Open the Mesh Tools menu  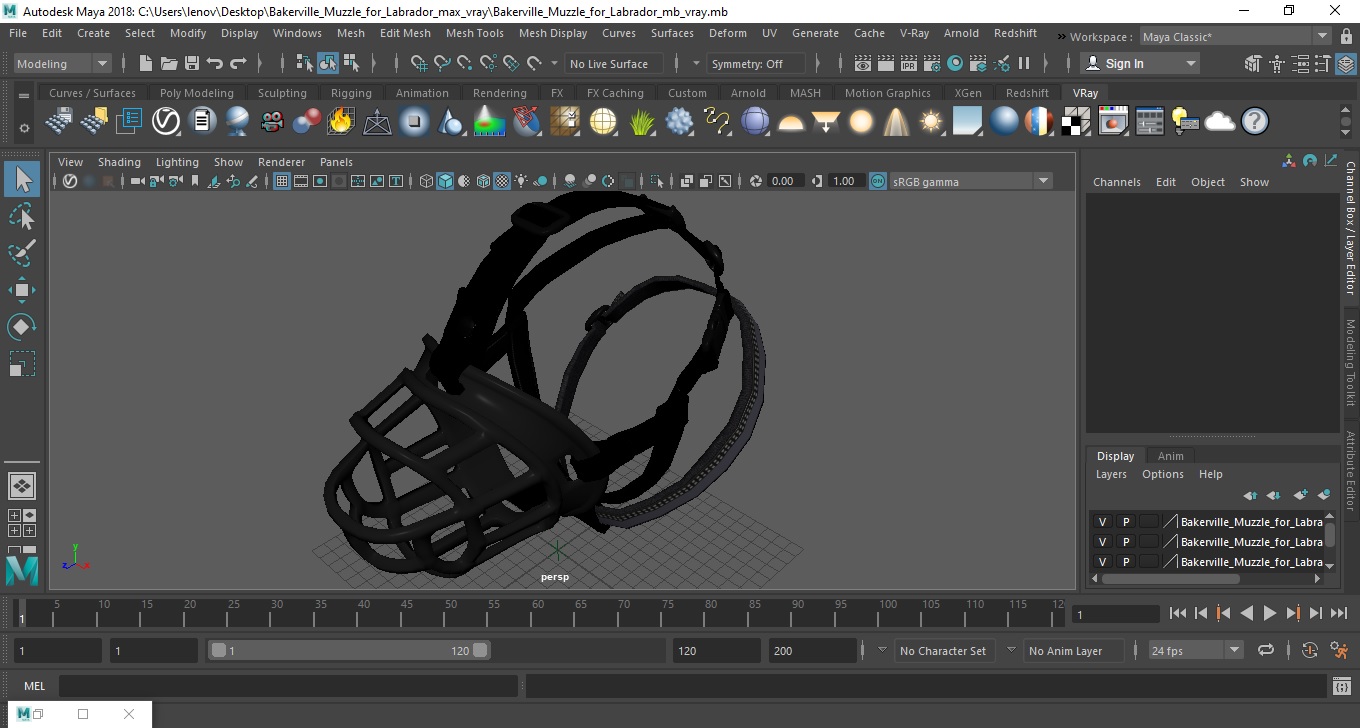click(x=474, y=33)
